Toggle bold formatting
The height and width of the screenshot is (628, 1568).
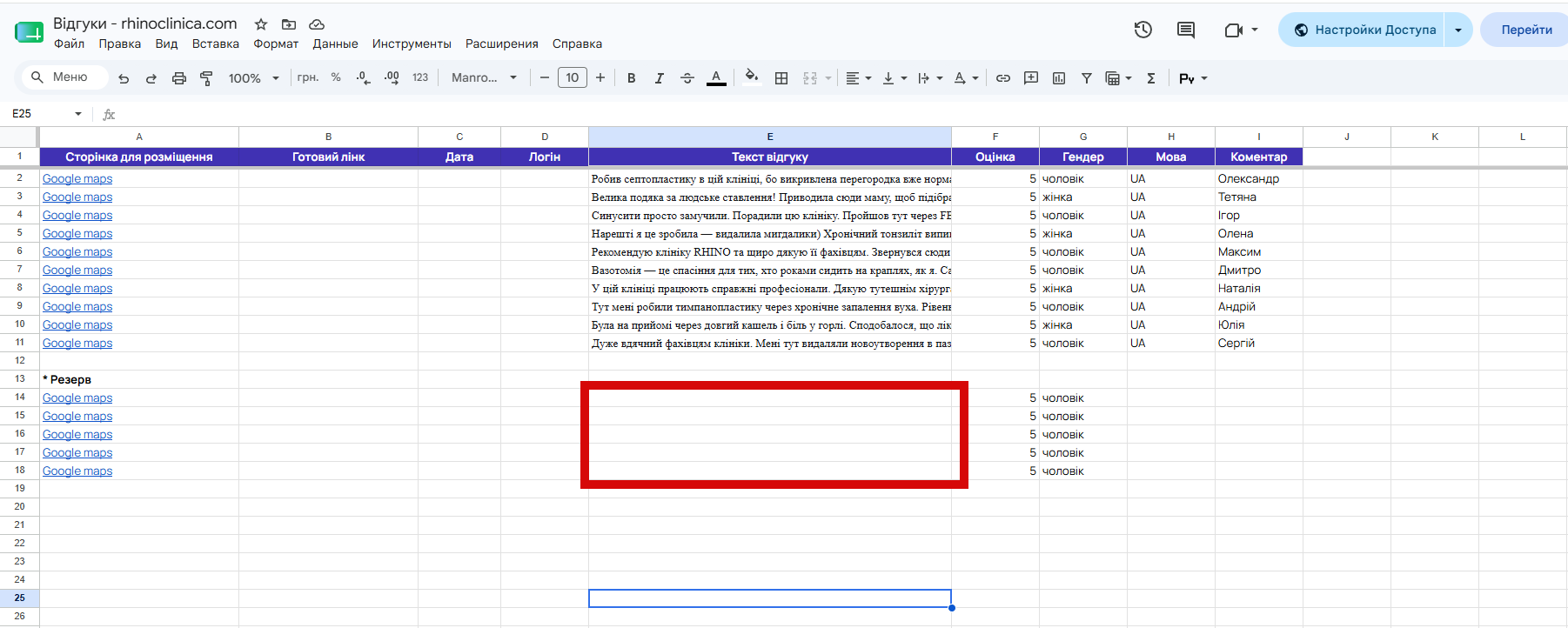click(x=632, y=78)
